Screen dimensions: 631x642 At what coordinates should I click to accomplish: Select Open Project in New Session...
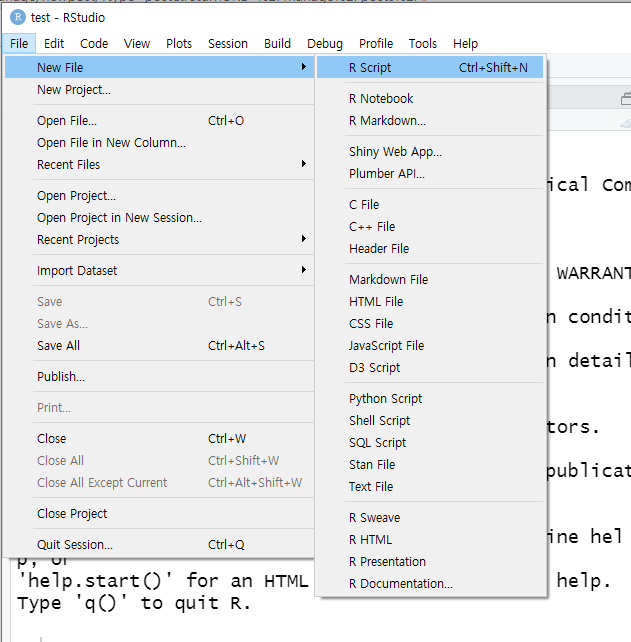[159, 217]
